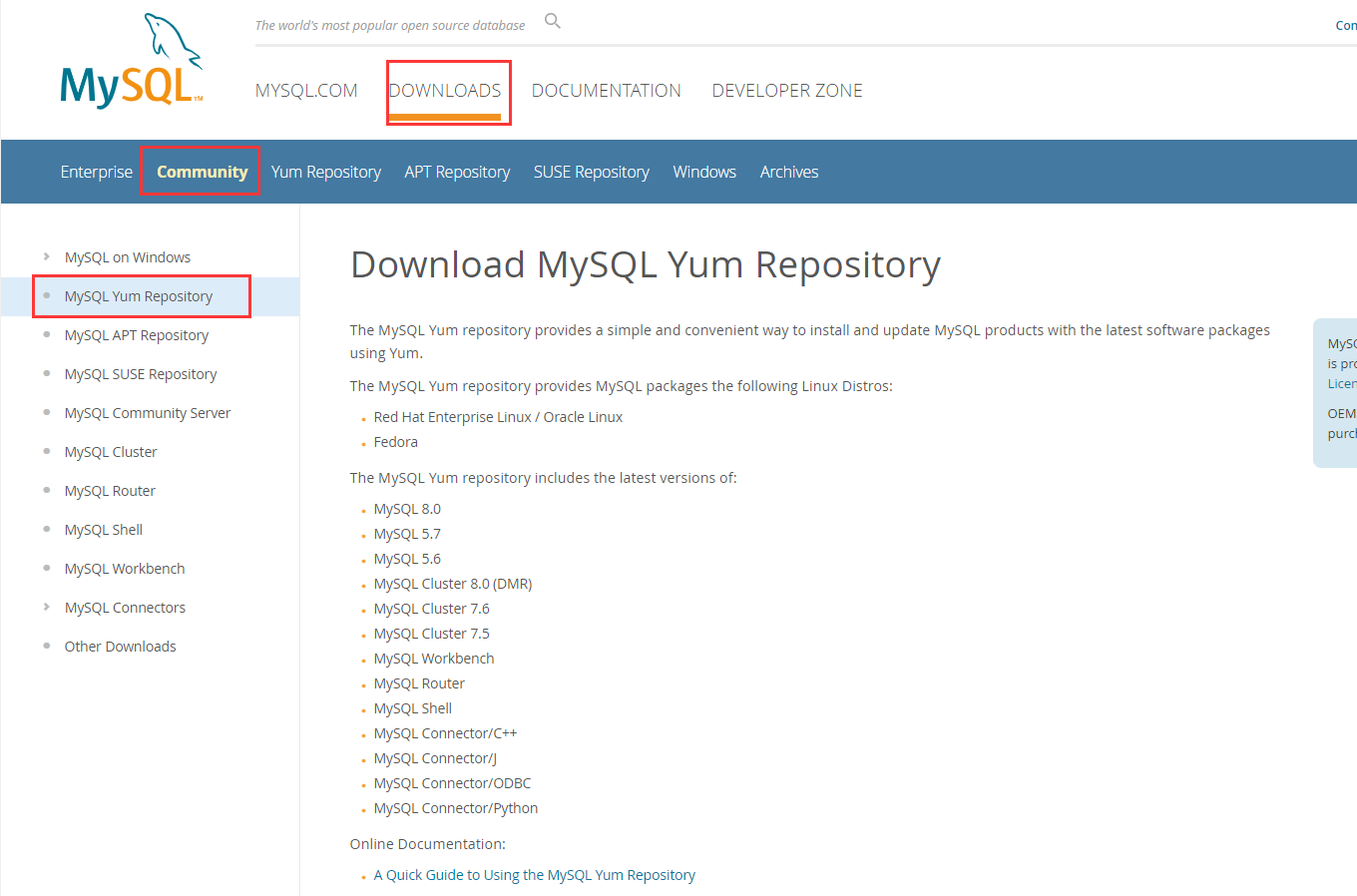Expand the MySQL Connectors arrow

click(47, 607)
